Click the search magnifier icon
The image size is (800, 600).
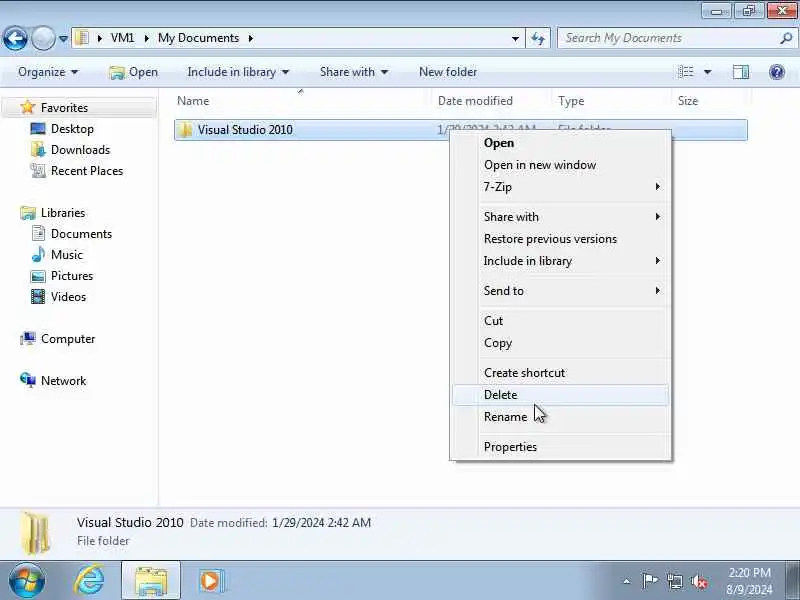coord(786,38)
